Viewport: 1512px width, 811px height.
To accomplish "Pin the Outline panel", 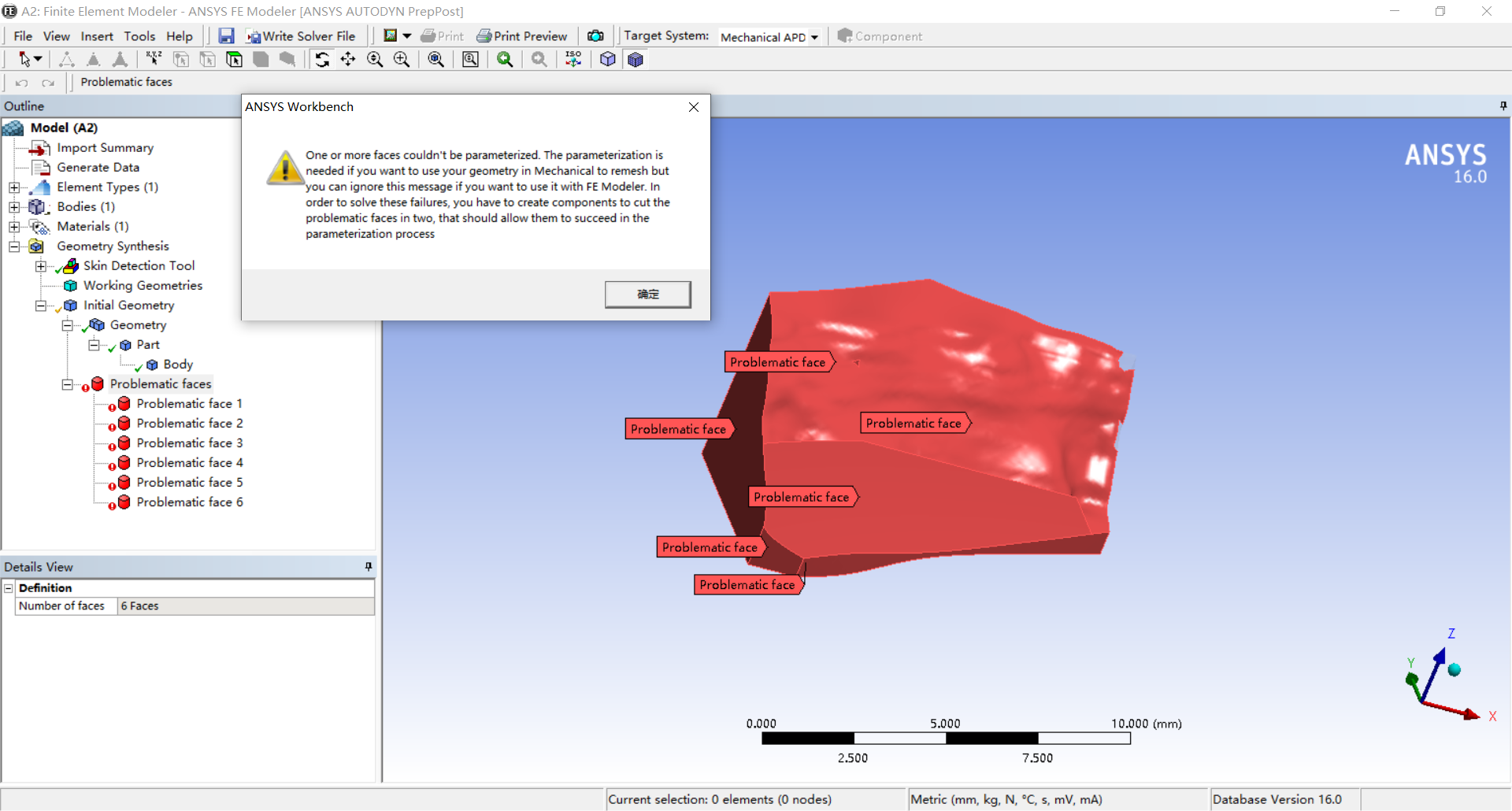I will pos(1503,106).
